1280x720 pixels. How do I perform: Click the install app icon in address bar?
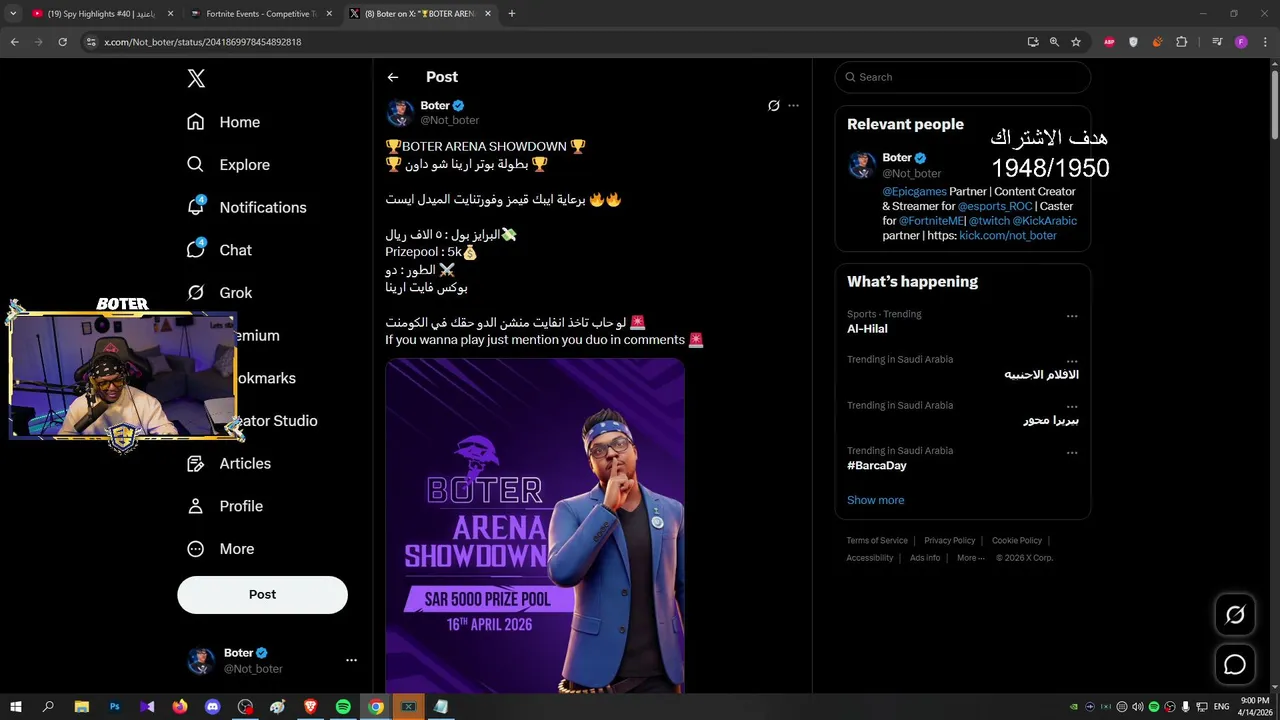[1033, 42]
